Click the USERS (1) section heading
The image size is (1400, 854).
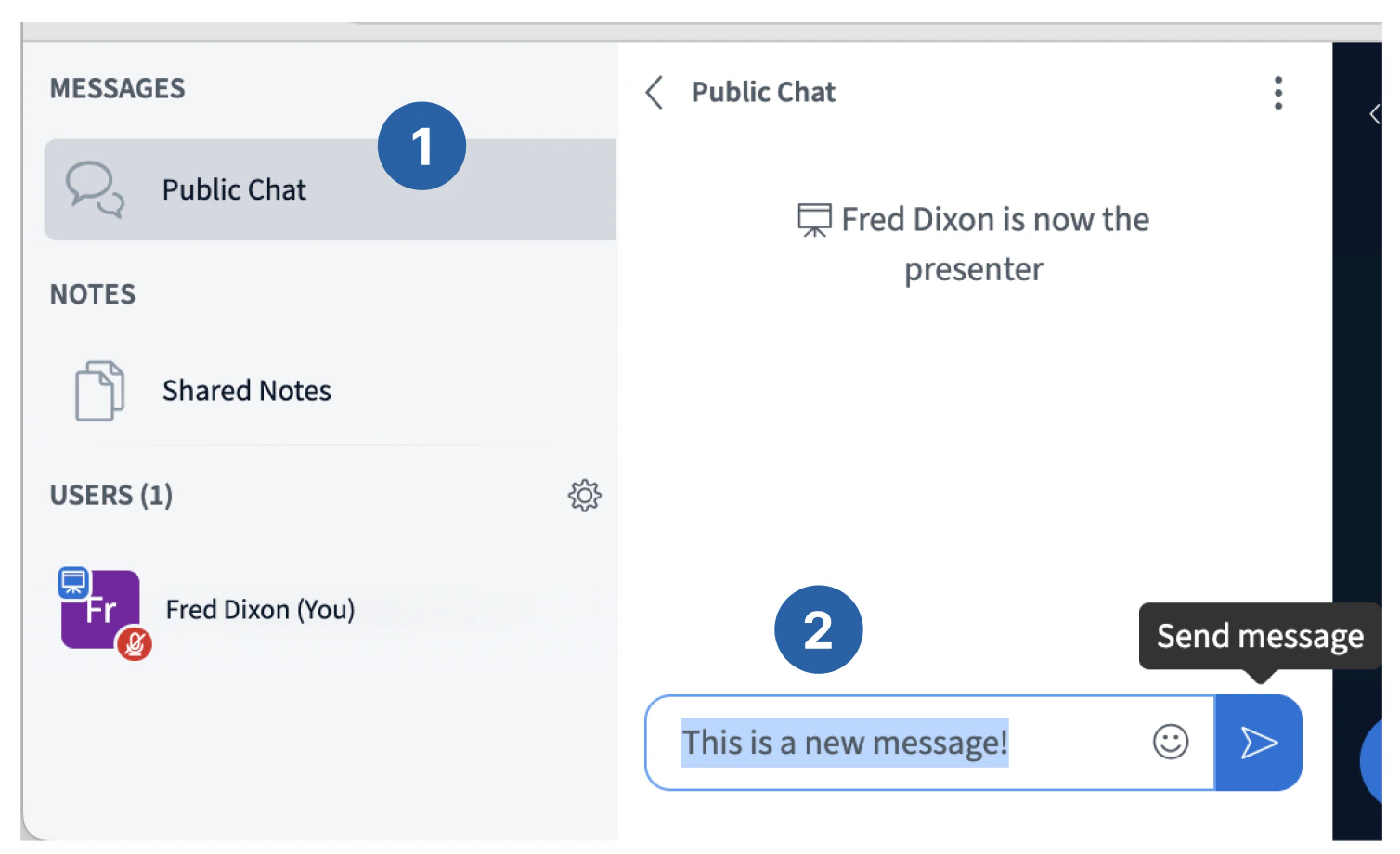(x=111, y=496)
